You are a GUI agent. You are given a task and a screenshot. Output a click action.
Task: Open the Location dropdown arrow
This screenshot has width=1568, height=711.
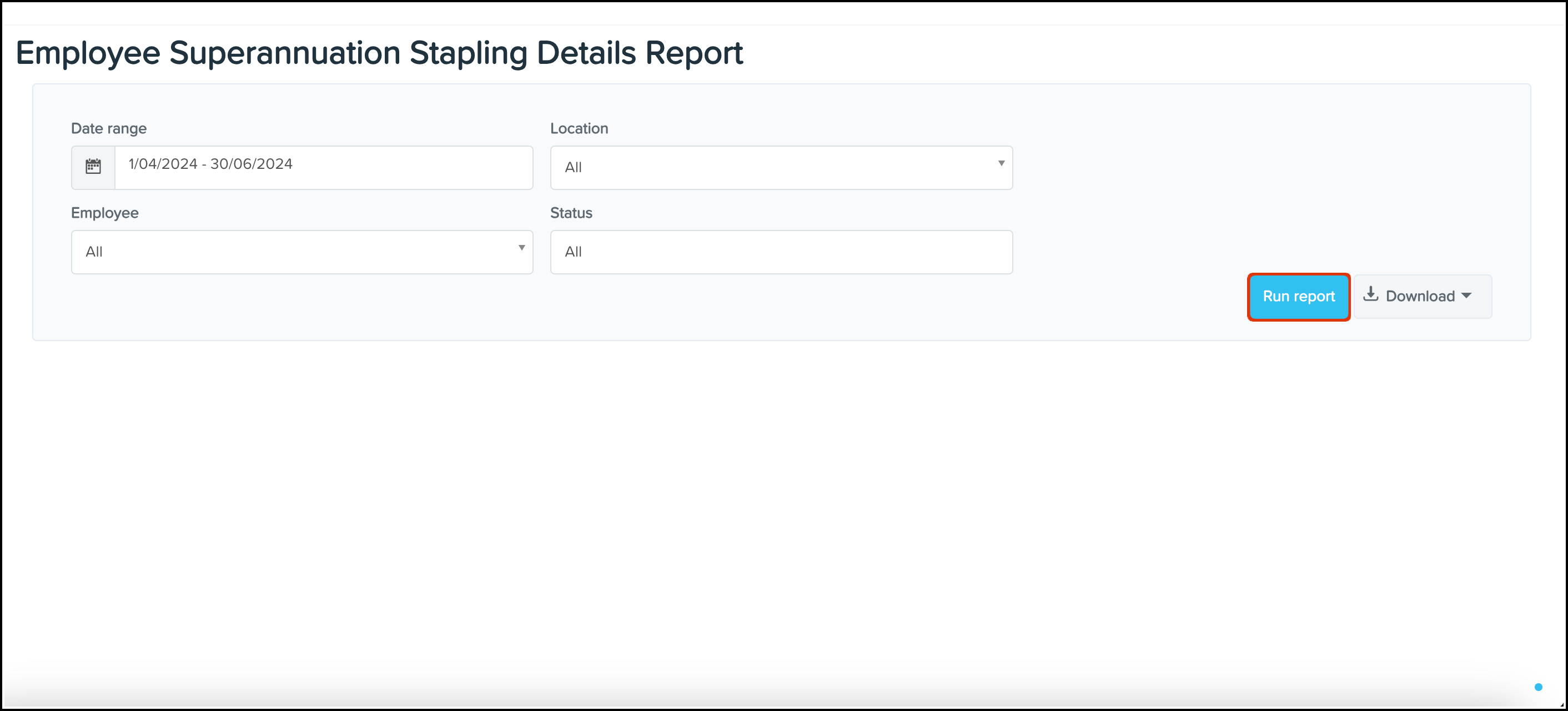(1001, 164)
